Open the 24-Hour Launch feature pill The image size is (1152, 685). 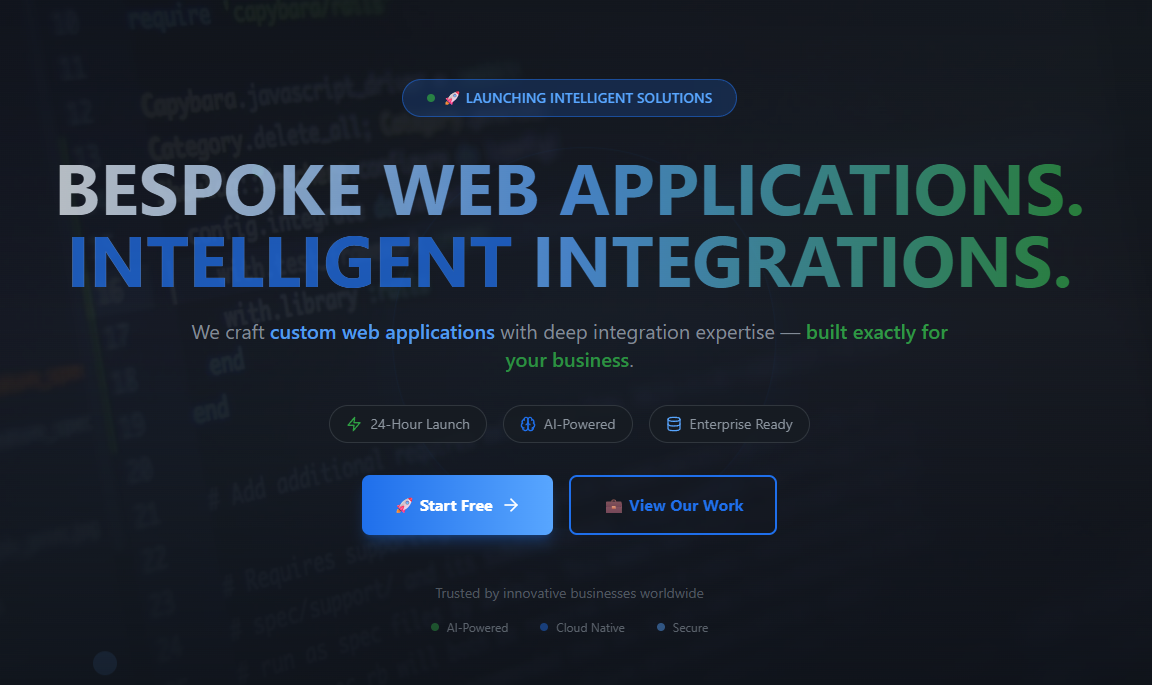(408, 424)
